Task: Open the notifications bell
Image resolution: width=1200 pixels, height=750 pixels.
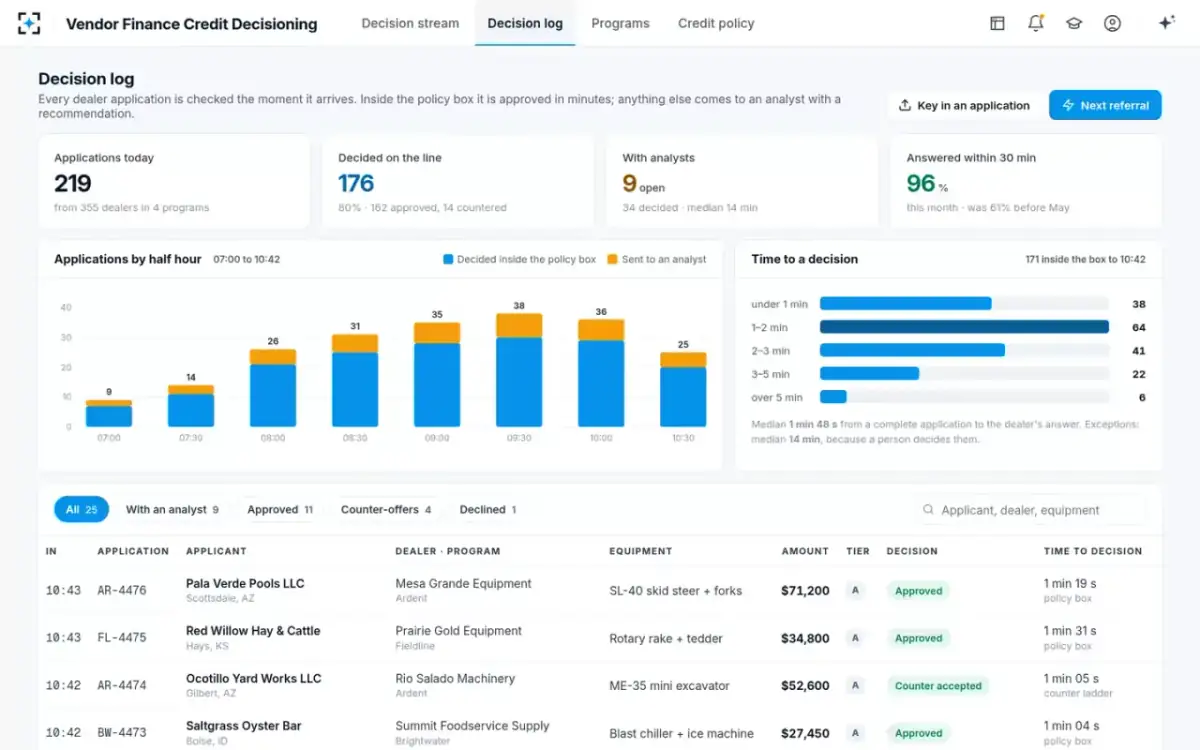Action: (x=1036, y=23)
